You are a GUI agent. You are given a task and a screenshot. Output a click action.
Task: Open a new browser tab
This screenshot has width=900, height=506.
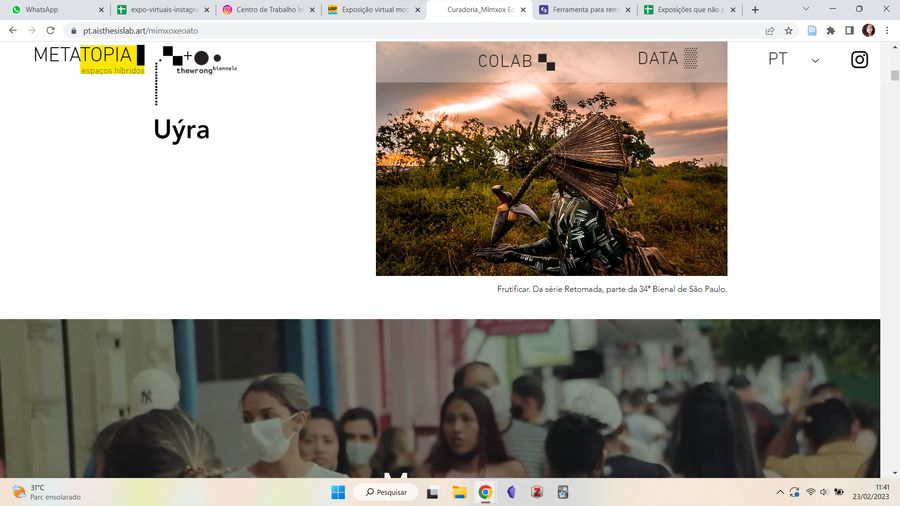pyautogui.click(x=755, y=10)
